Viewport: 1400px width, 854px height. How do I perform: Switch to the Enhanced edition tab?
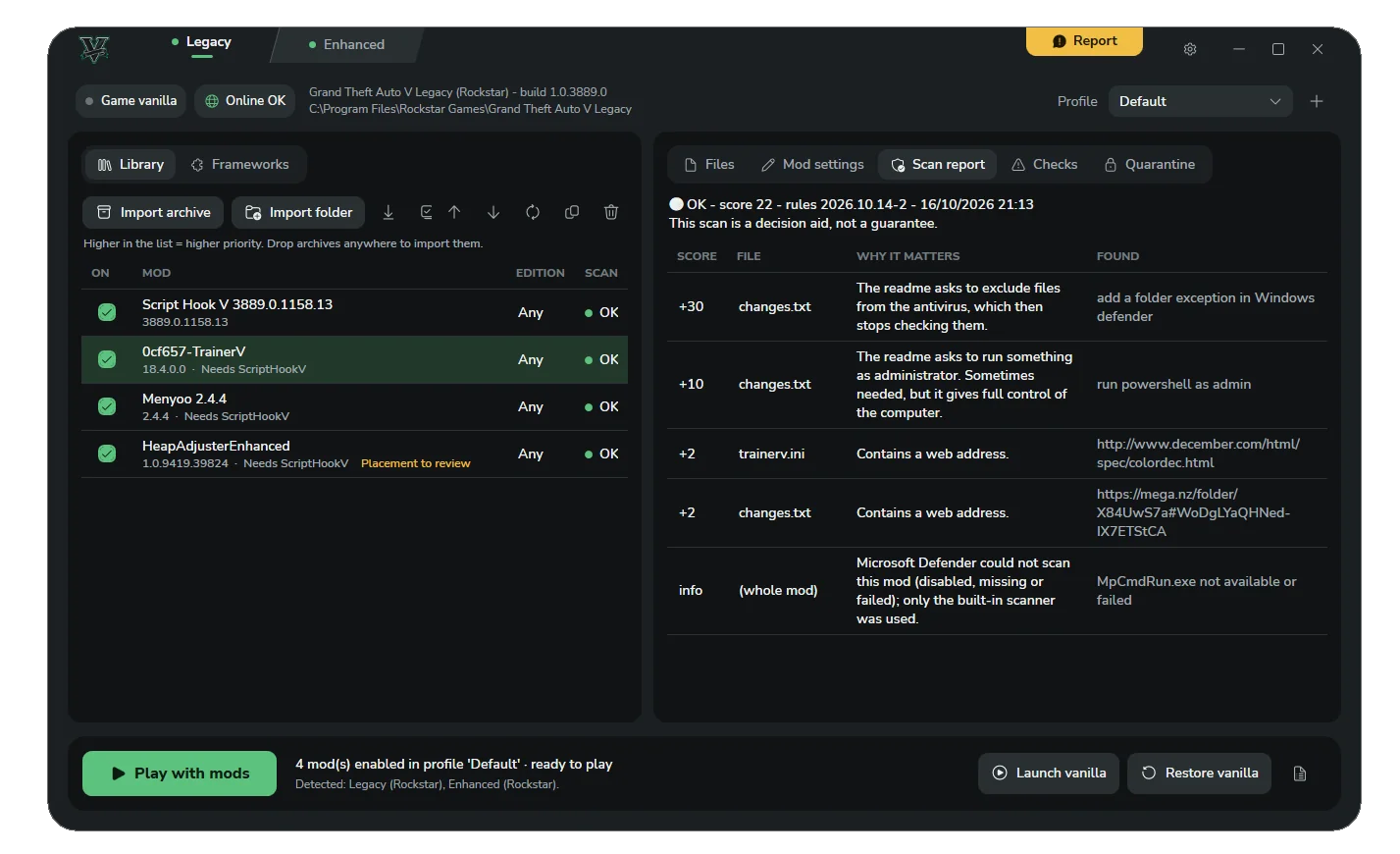[x=346, y=44]
